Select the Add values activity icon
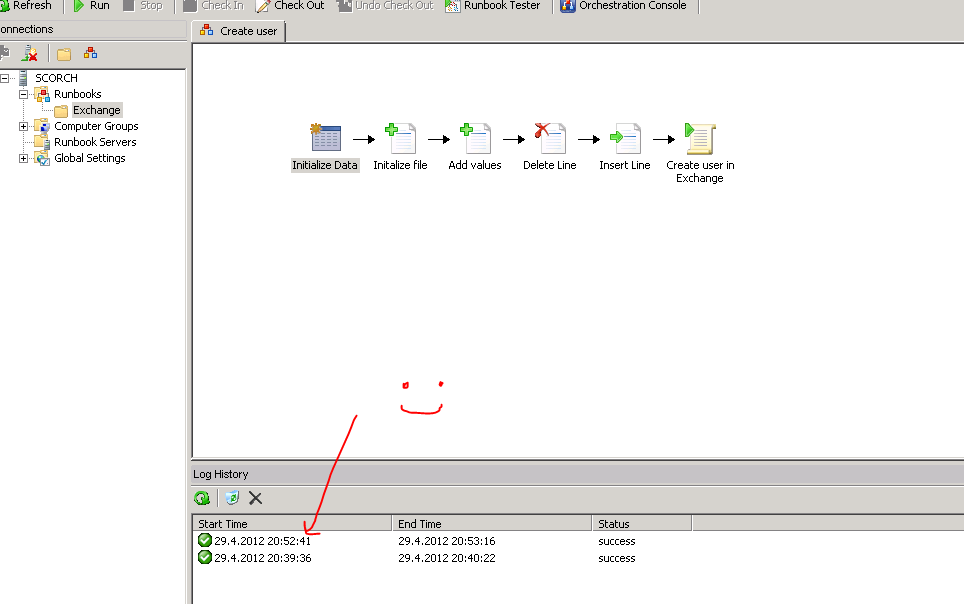The height and width of the screenshot is (604, 964). (475, 139)
